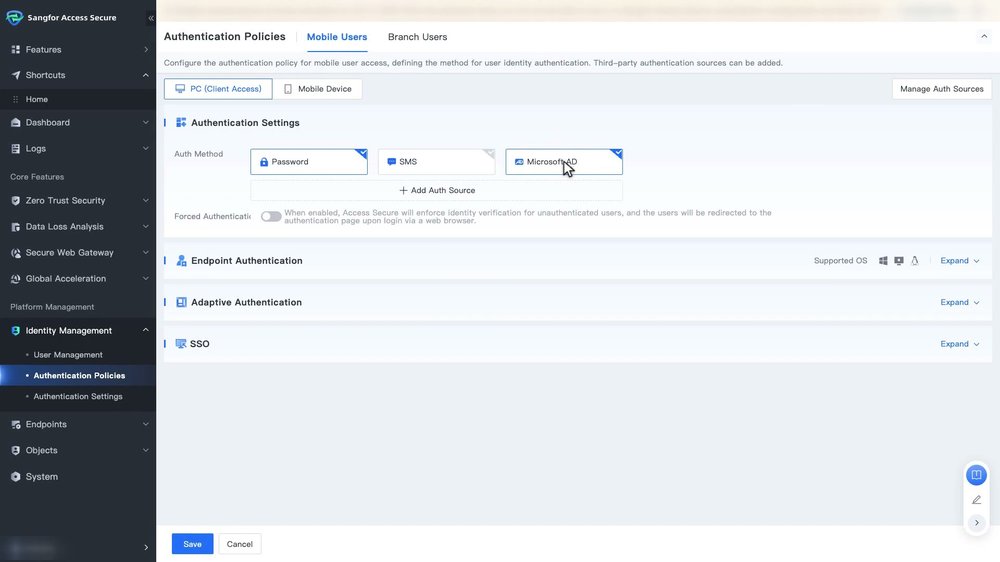This screenshot has height=562, width=1000.
Task: Click the Objects menu chevron
Action: click(x=145, y=450)
